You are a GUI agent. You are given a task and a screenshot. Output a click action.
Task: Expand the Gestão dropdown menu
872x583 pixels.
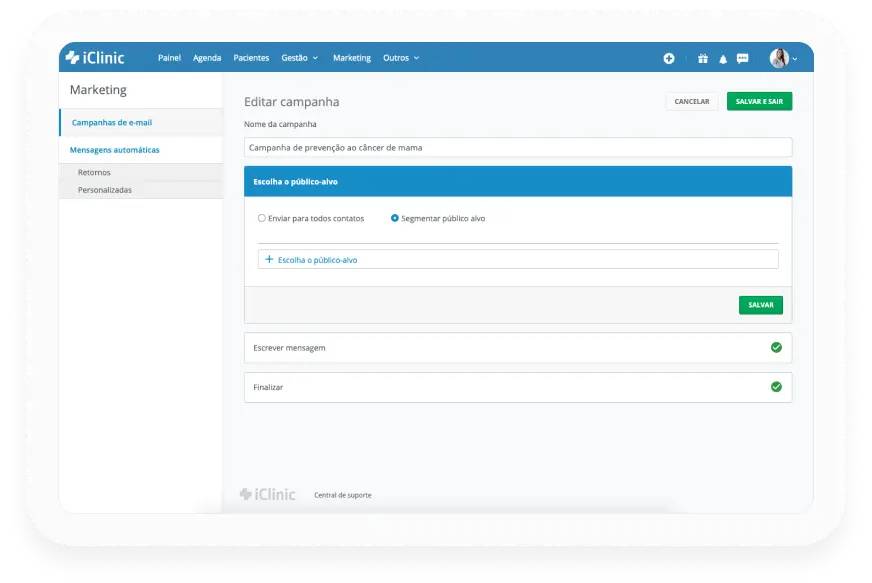click(x=299, y=58)
